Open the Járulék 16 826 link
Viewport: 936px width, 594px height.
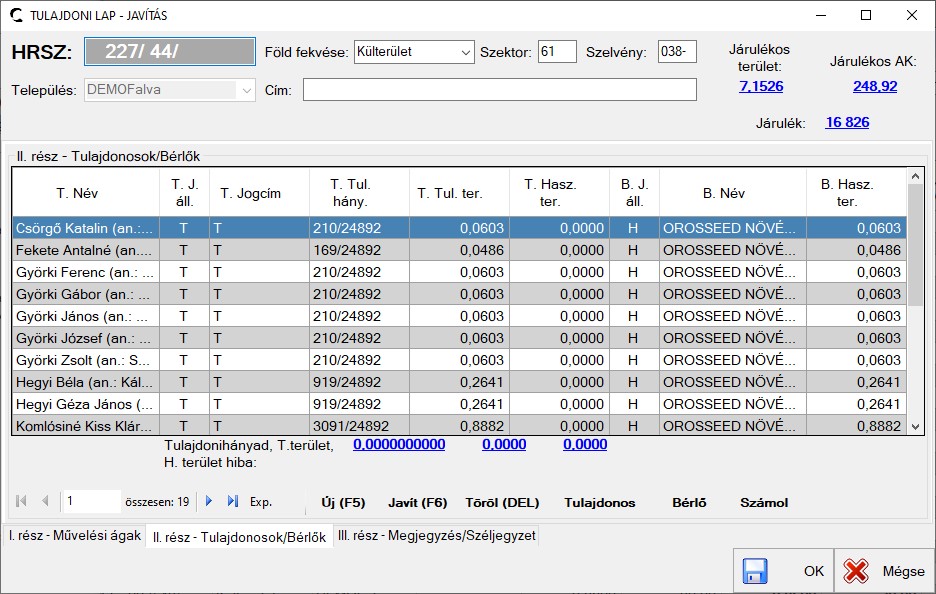click(x=847, y=122)
